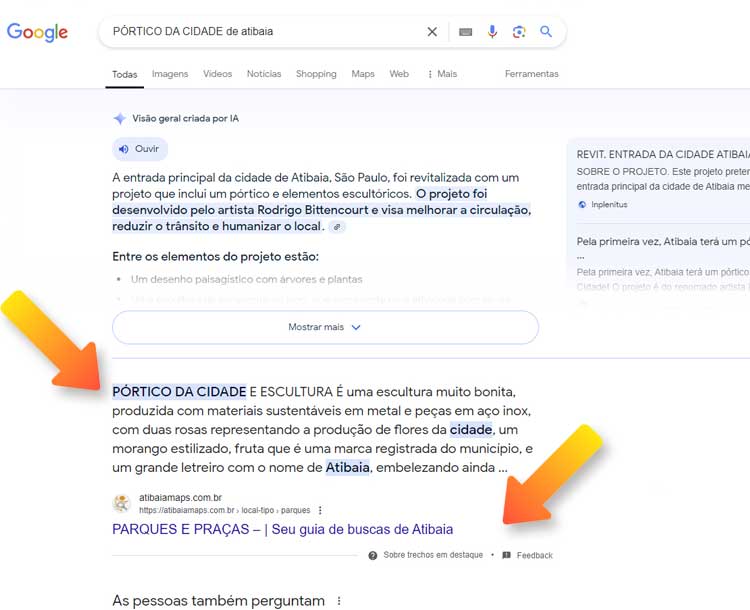Click the atibaiamaps.com.br site favicon

122,503
